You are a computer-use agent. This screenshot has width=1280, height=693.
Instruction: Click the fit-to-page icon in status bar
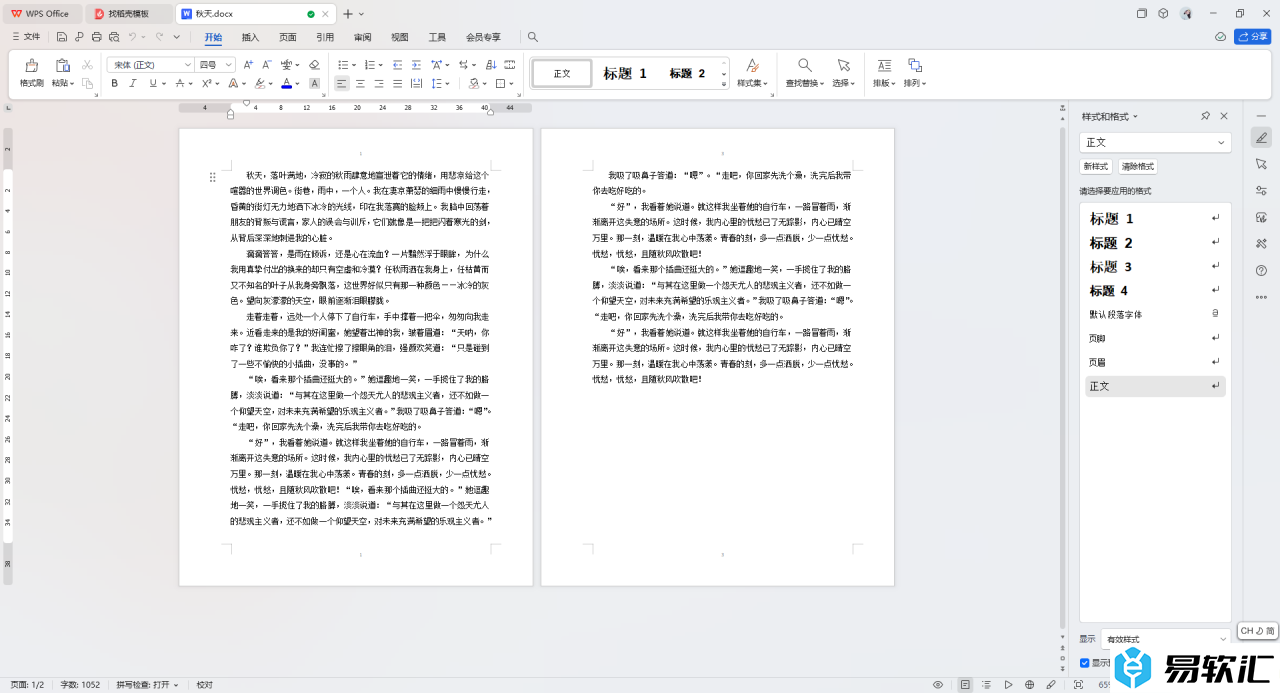click(1078, 685)
